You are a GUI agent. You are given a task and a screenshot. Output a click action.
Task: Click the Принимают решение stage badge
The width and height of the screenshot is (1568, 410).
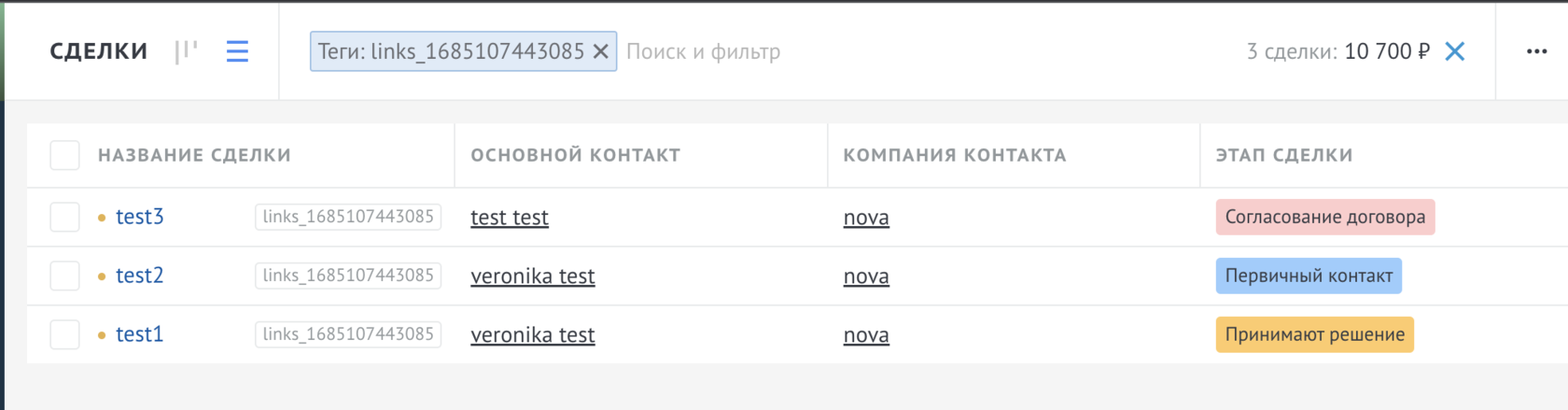tap(1314, 335)
